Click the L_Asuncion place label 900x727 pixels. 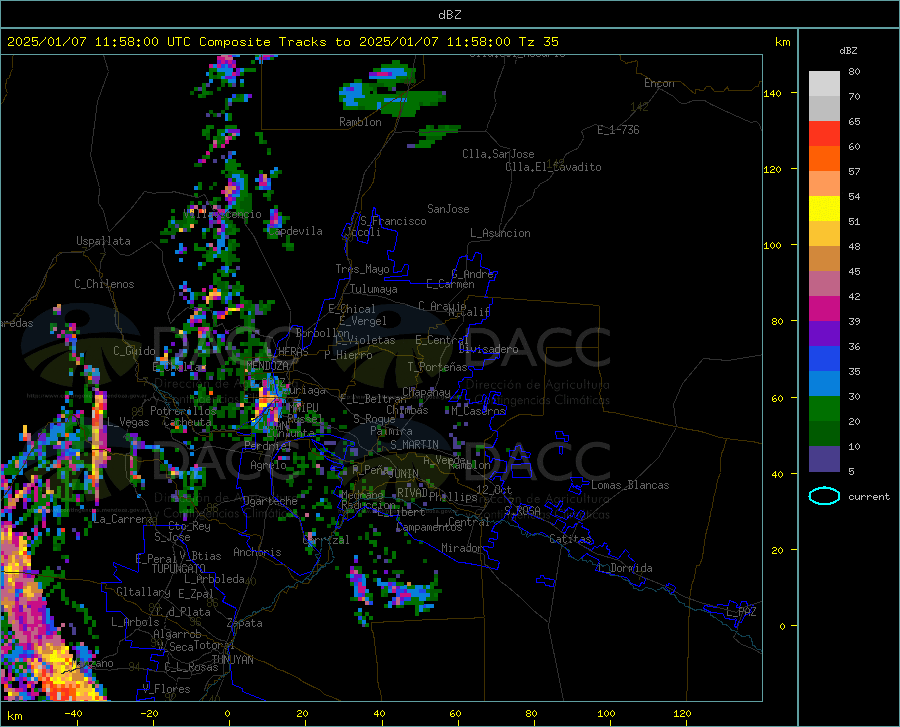[500, 233]
